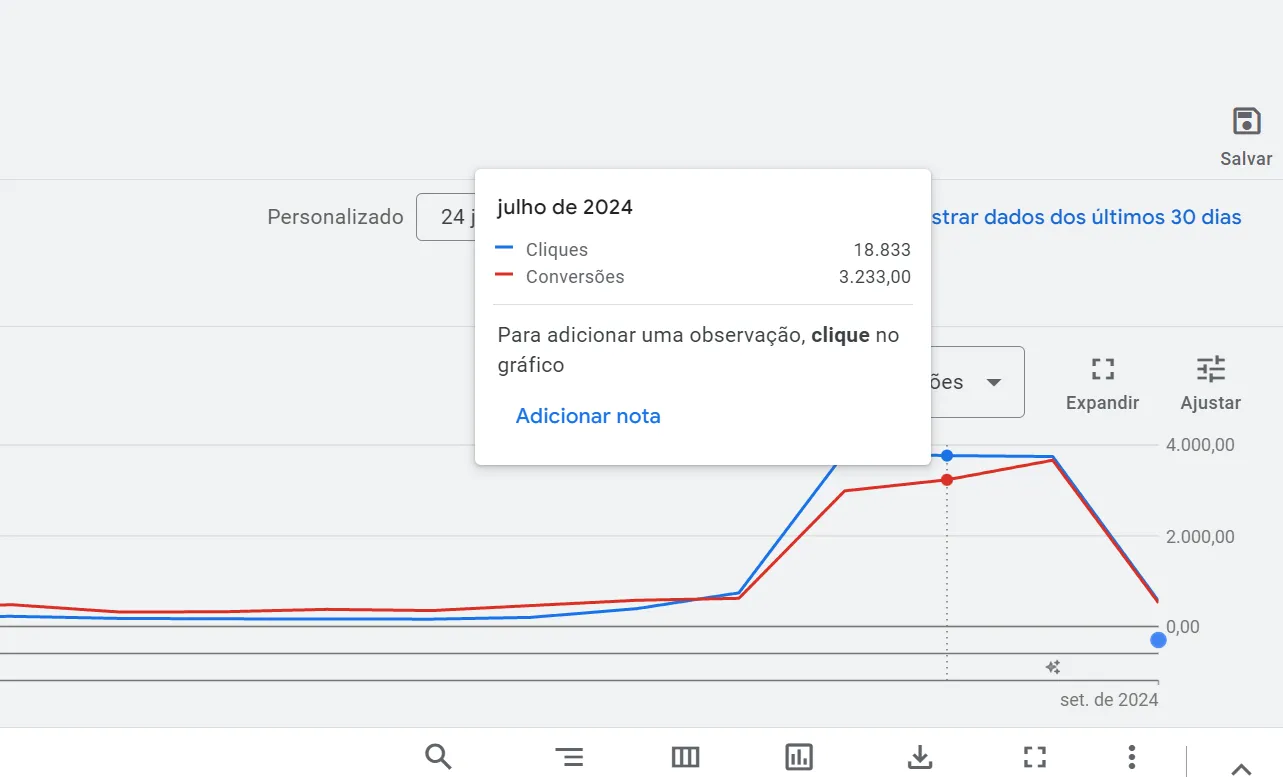Image resolution: width=1283 pixels, height=777 pixels.
Task: Open the metric dropdown arrow above chart
Action: [x=993, y=383]
